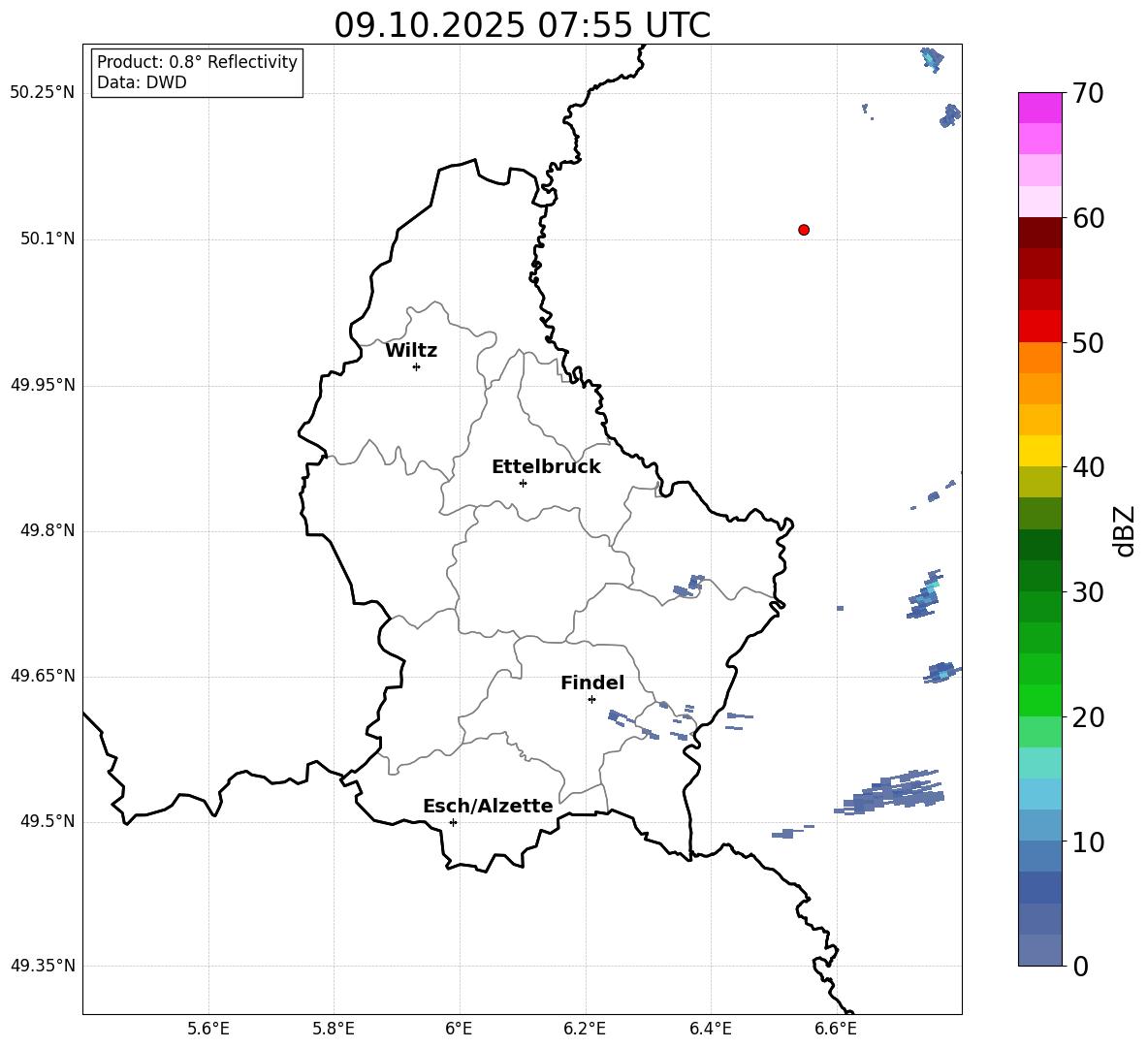Click the 6°E longitude tick label

(x=459, y=1029)
